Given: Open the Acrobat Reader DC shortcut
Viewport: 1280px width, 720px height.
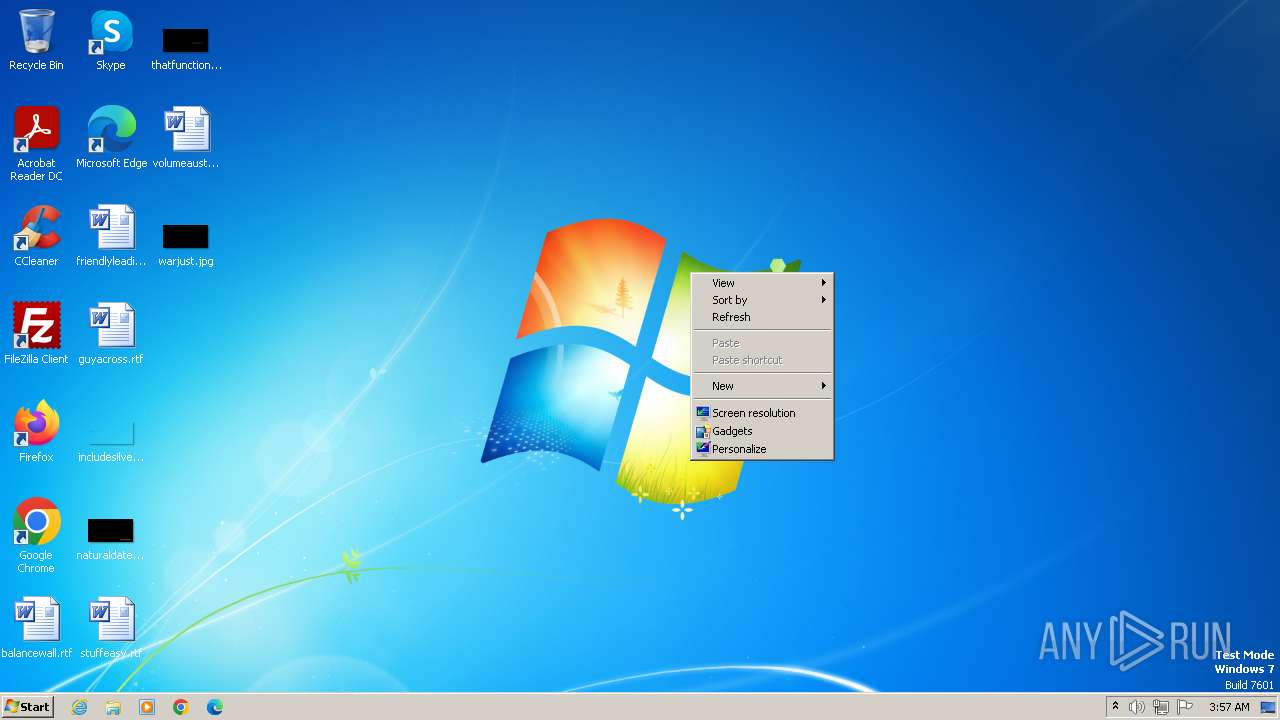Looking at the screenshot, I should (x=36, y=143).
